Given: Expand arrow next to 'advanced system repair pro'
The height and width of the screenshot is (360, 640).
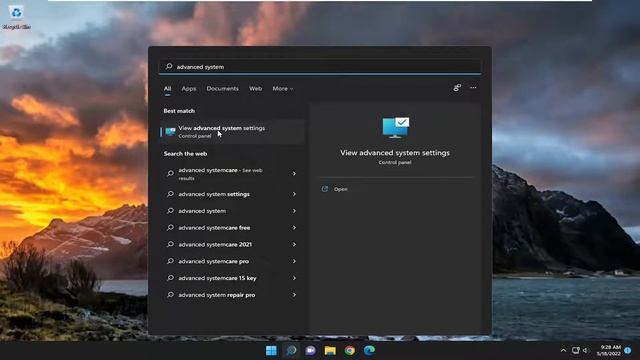Looking at the screenshot, I should pos(294,295).
